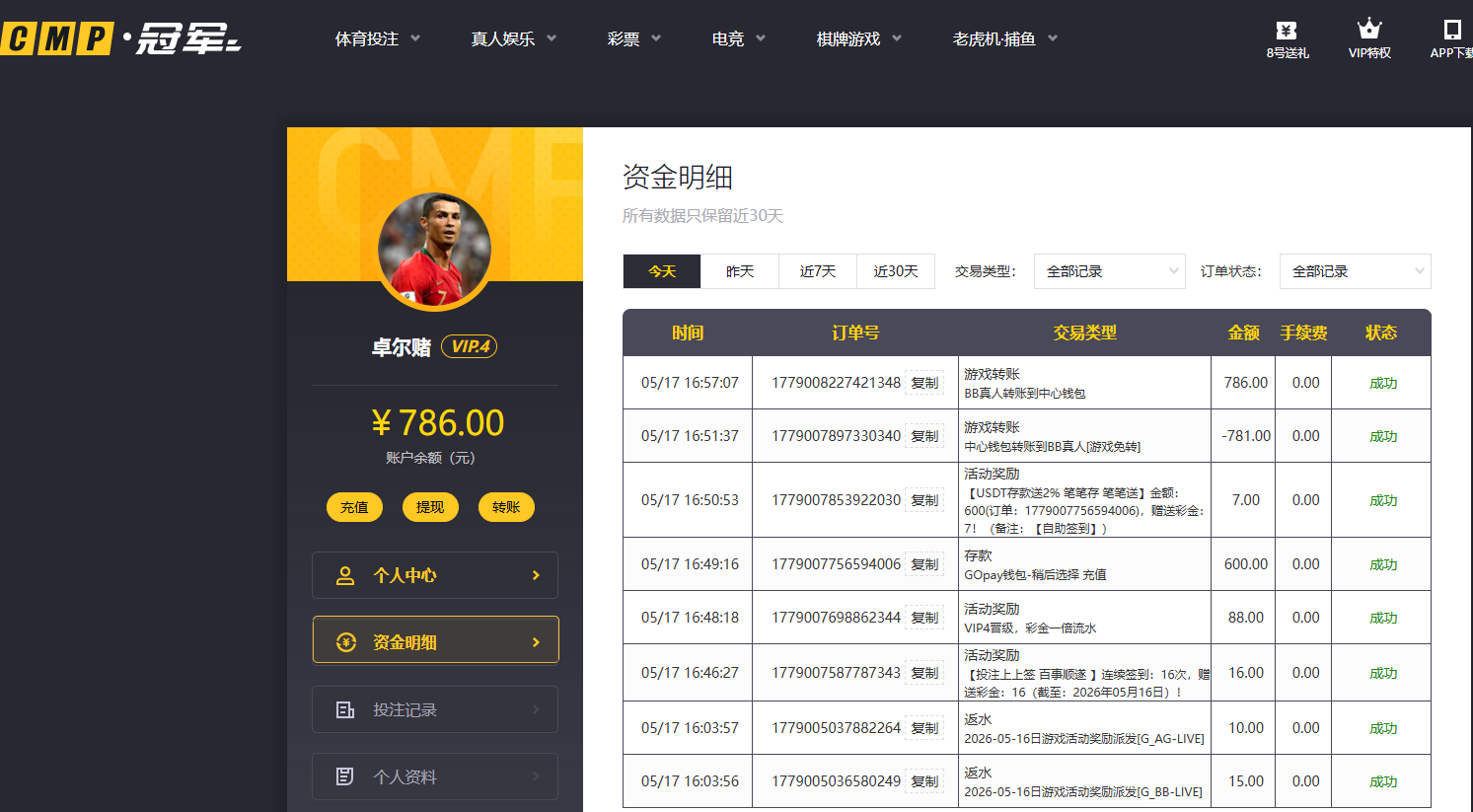Expand the 体育投注 menu
This screenshot has width=1473, height=812.
[378, 38]
